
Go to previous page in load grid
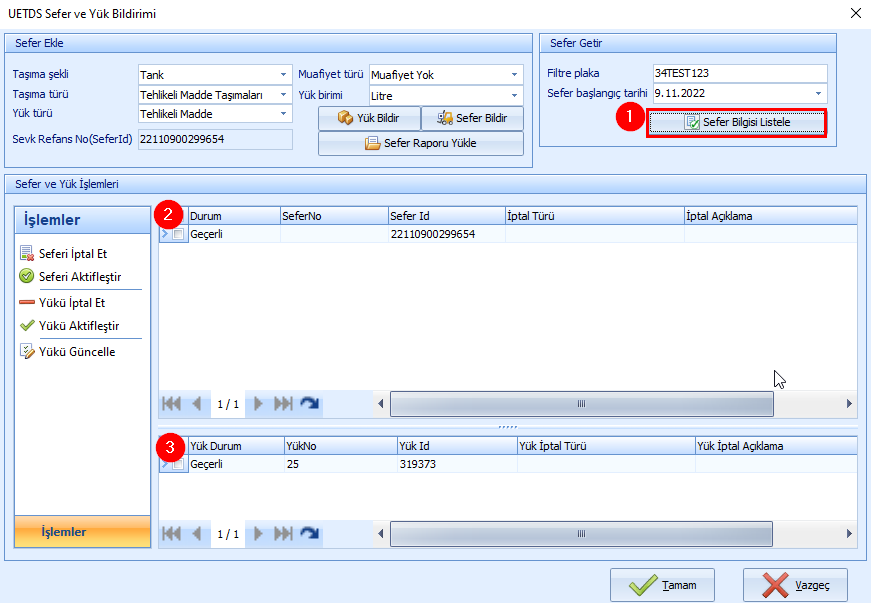point(197,534)
